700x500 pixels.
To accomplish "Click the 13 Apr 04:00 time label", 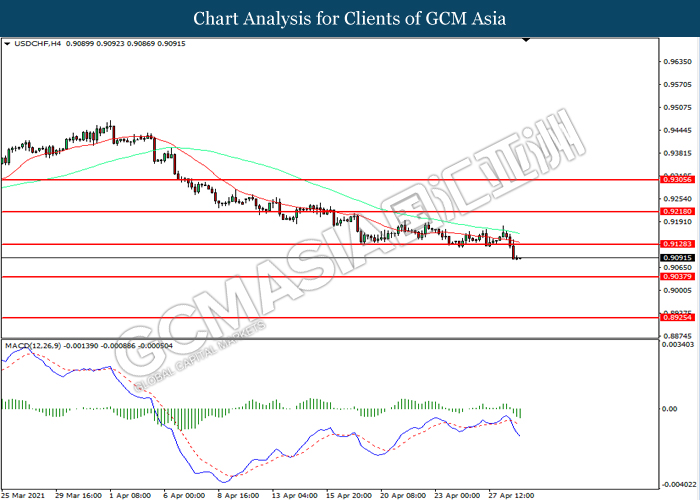I will [295, 495].
